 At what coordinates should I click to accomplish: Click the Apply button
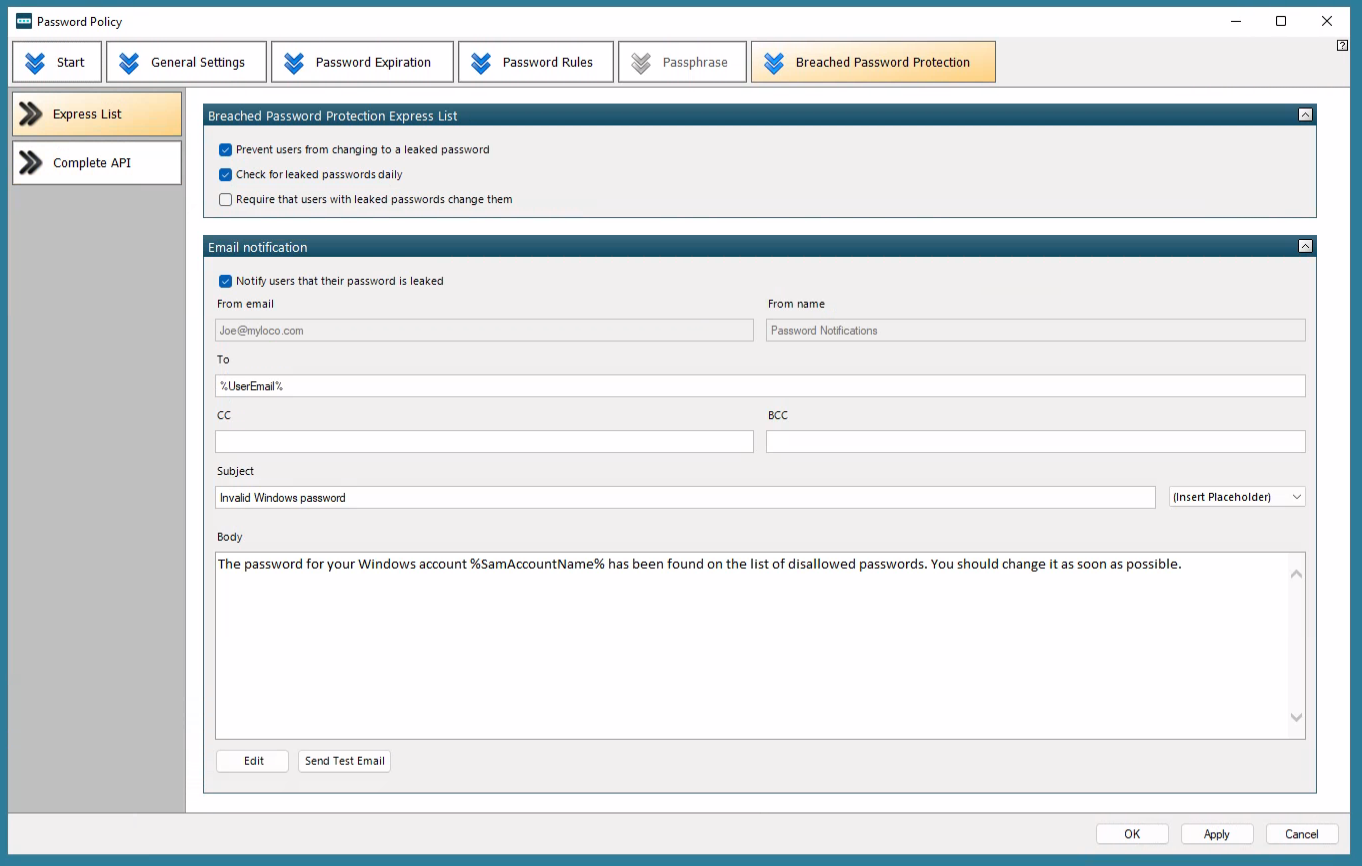[1217, 834]
